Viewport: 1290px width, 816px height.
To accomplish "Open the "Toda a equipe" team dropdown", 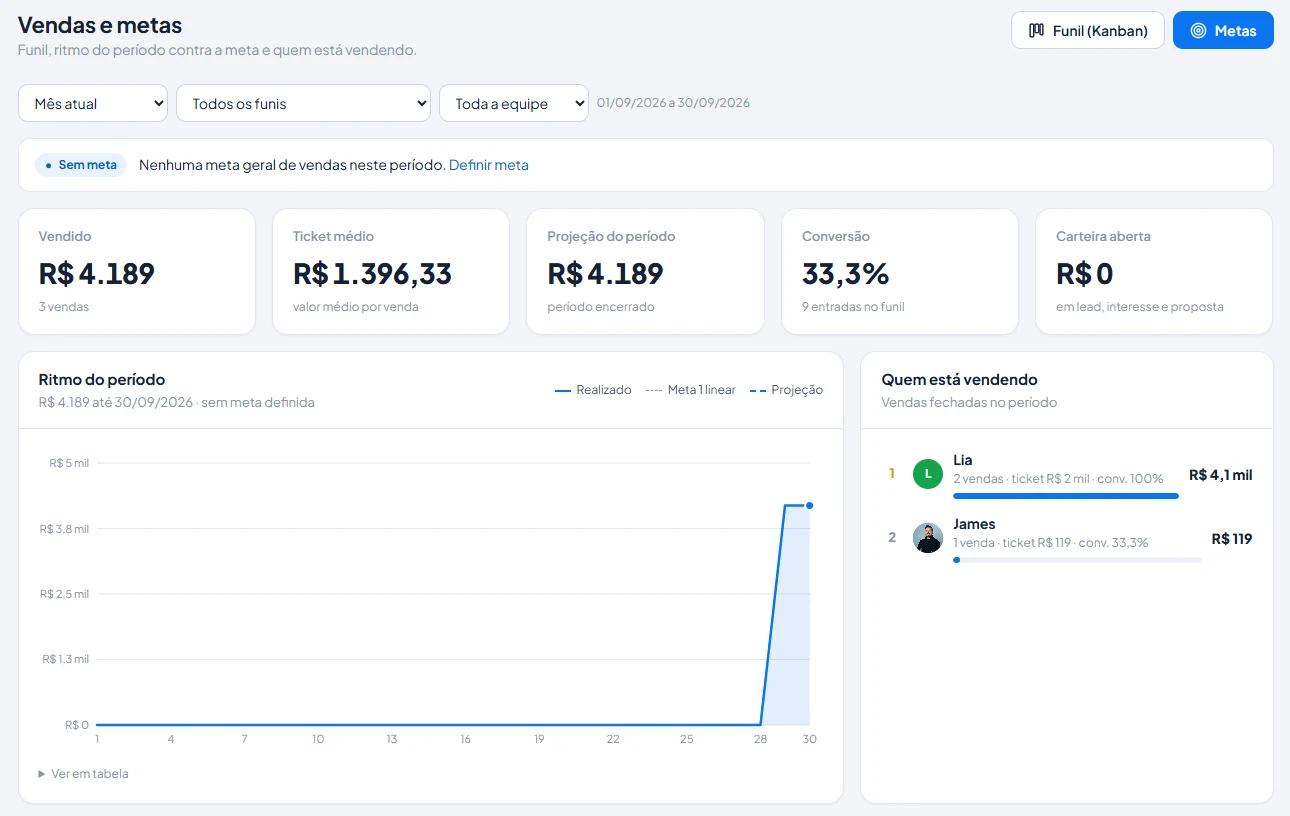I will [x=514, y=103].
